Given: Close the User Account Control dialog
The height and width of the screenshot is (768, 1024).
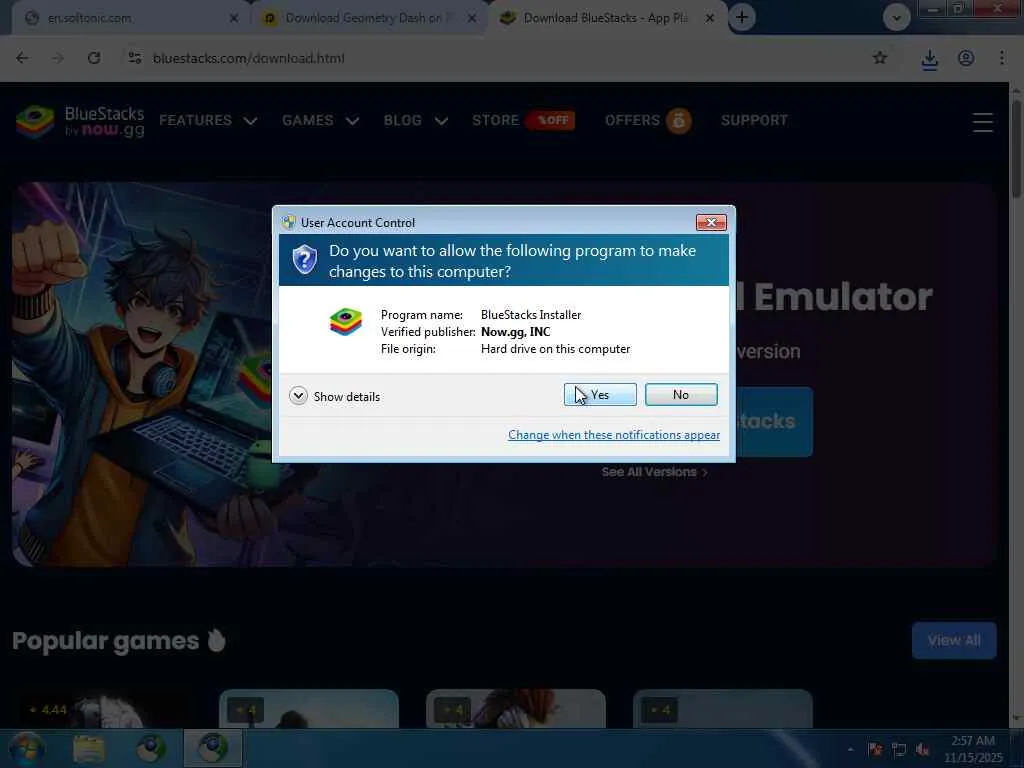Looking at the screenshot, I should (711, 223).
